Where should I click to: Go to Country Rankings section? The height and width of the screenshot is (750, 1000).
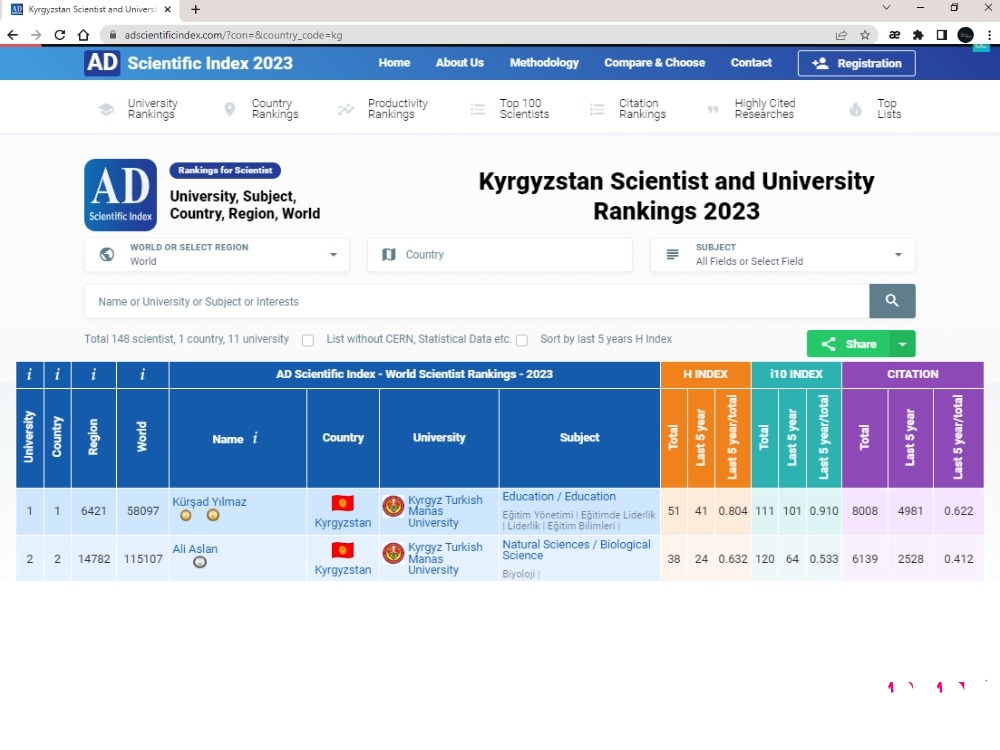click(261, 108)
